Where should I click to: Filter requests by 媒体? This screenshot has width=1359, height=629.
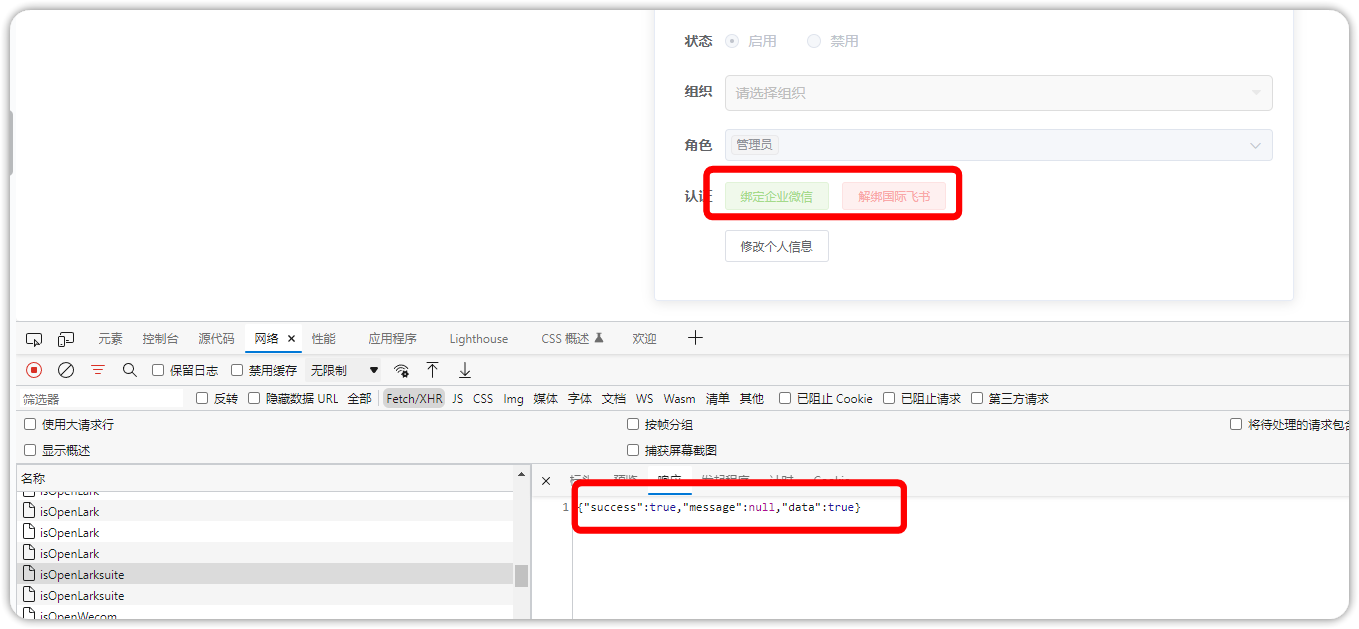(545, 398)
